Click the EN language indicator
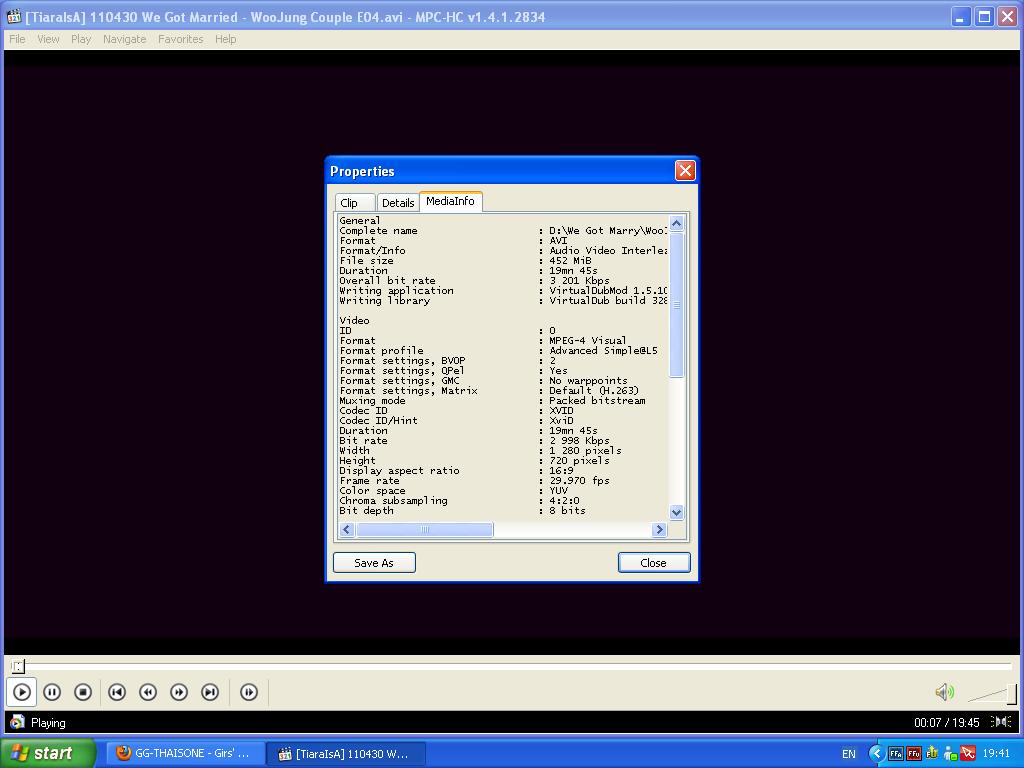The width and height of the screenshot is (1024, 768). pos(849,754)
